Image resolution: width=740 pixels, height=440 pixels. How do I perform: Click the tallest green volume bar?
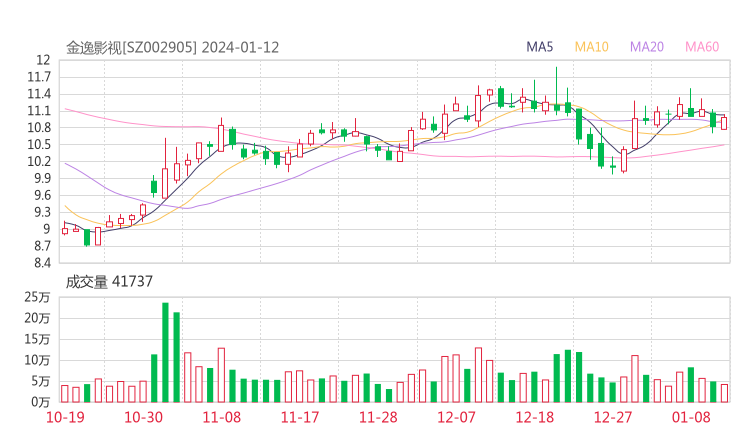(165, 353)
